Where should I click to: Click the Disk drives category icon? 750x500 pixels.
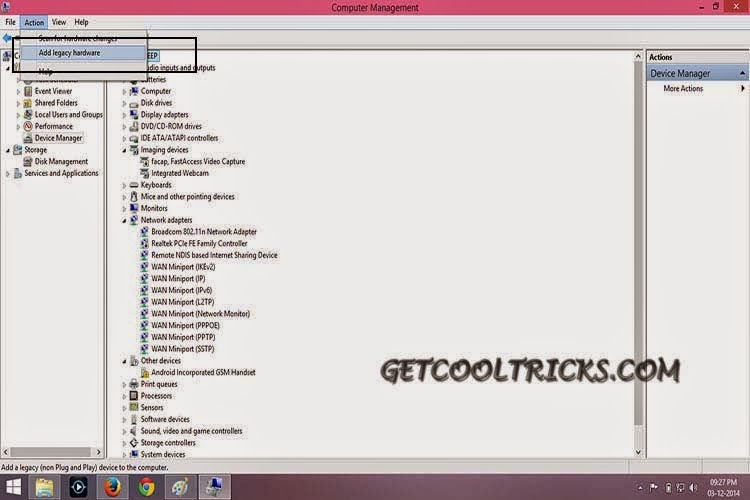point(134,103)
